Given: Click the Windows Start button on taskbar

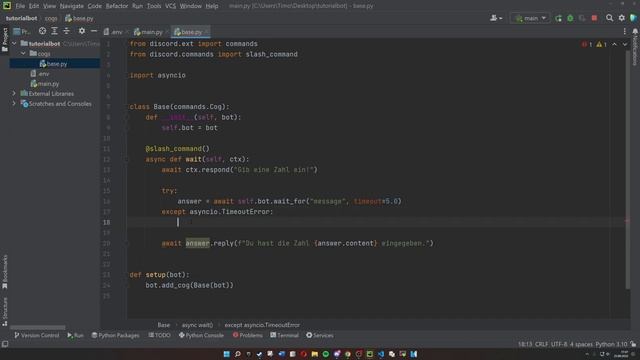Looking at the screenshot, I should pos(227,354).
